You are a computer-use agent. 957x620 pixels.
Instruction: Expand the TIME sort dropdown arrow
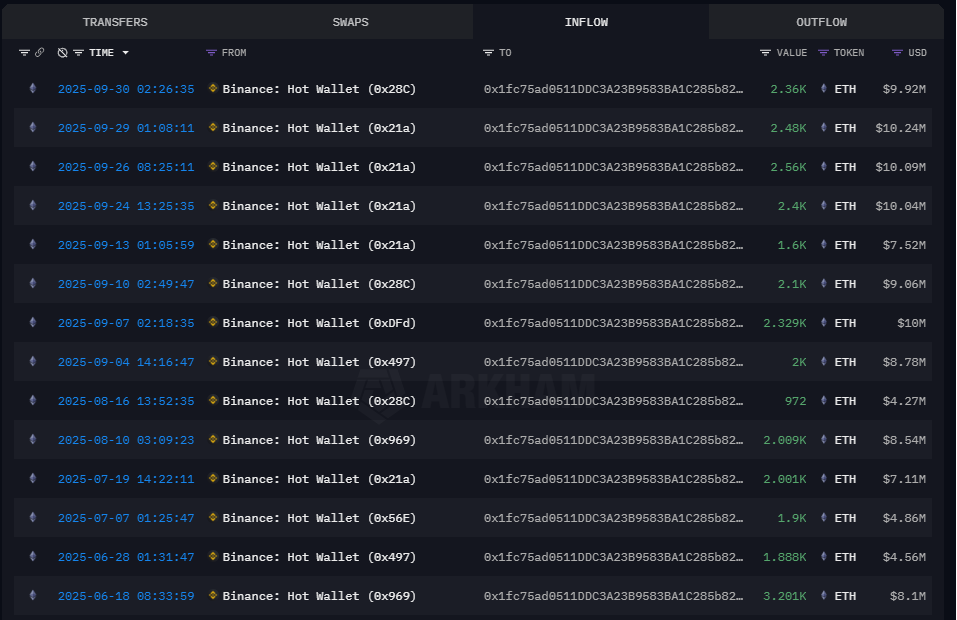126,53
